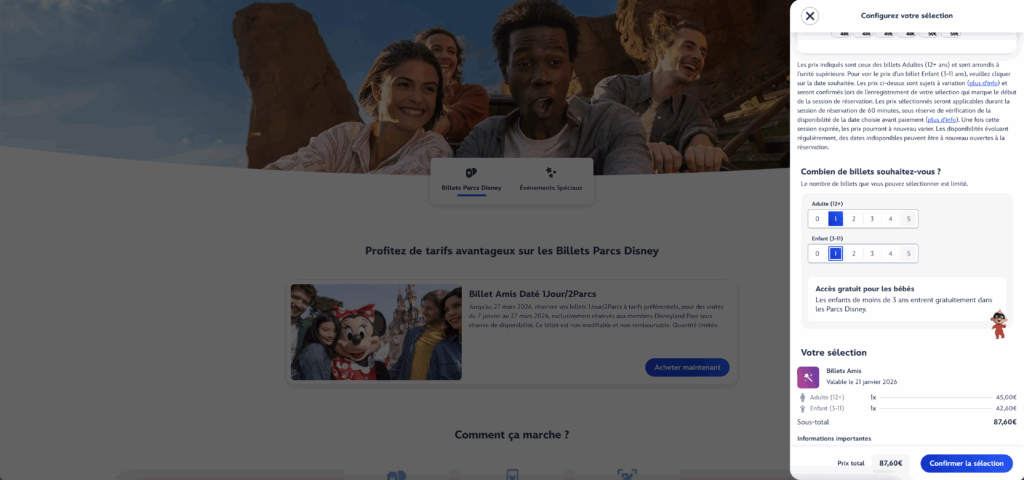Choose 2 for Enfant (3-11) tickets

854,253
